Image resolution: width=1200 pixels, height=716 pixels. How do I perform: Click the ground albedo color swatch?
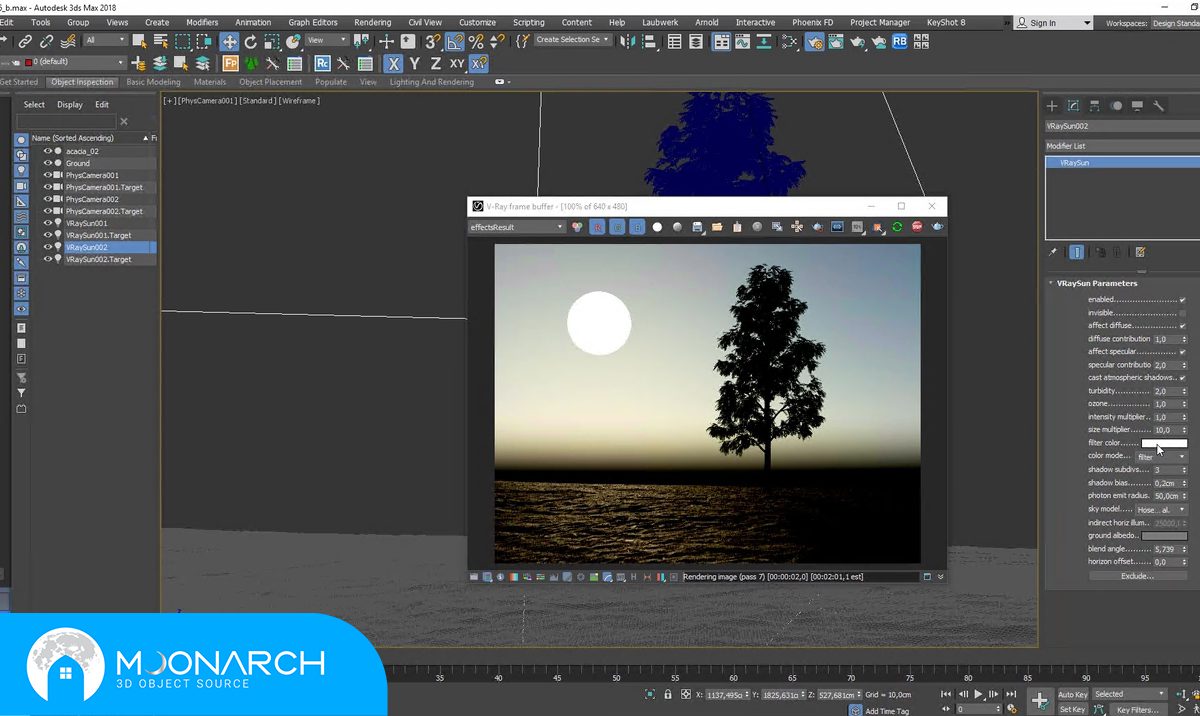point(1165,536)
